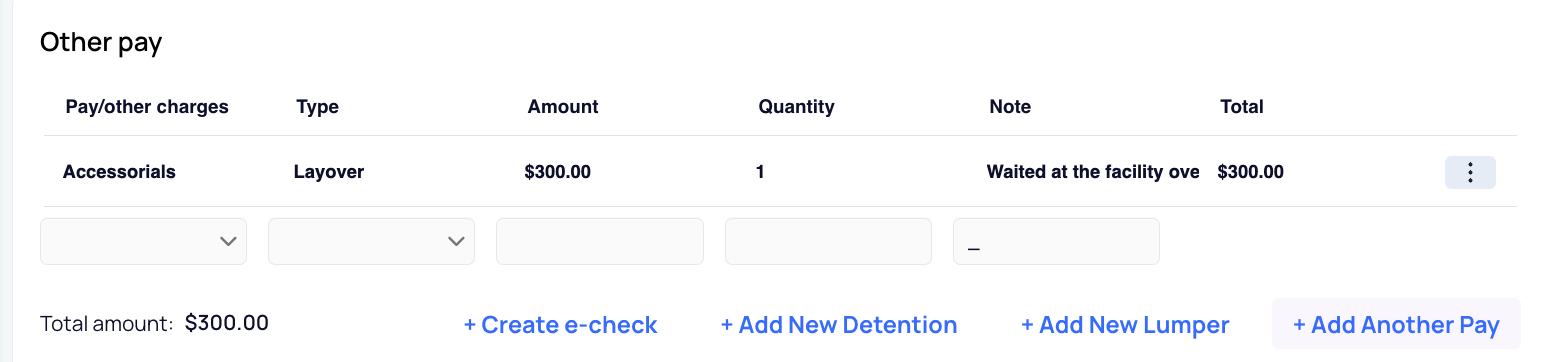Image resolution: width=1542 pixels, height=362 pixels.
Task: Open the three-dot menu for Accessorials row
Action: click(x=1470, y=172)
